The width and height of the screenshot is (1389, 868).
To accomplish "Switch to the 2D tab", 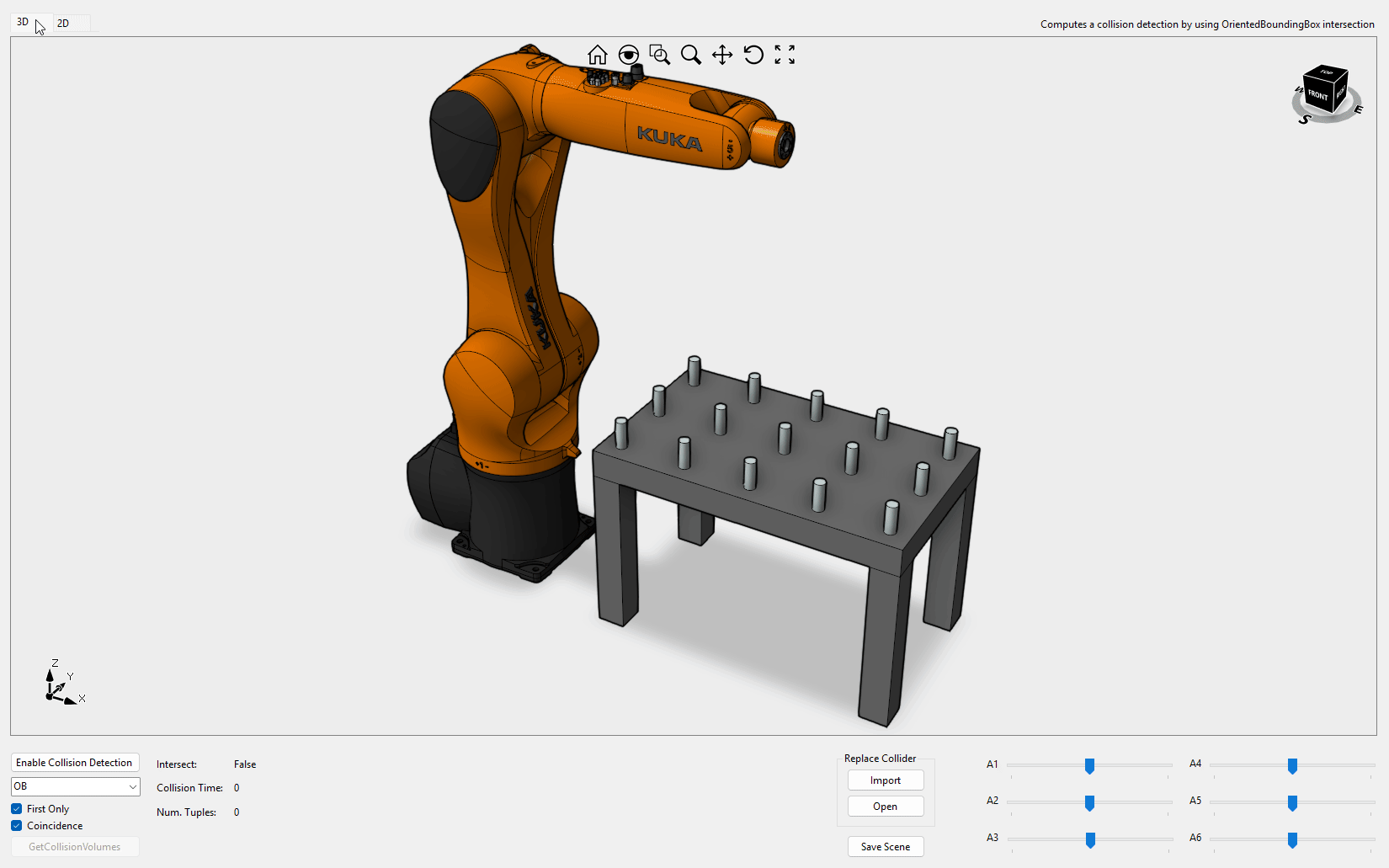I will [63, 24].
